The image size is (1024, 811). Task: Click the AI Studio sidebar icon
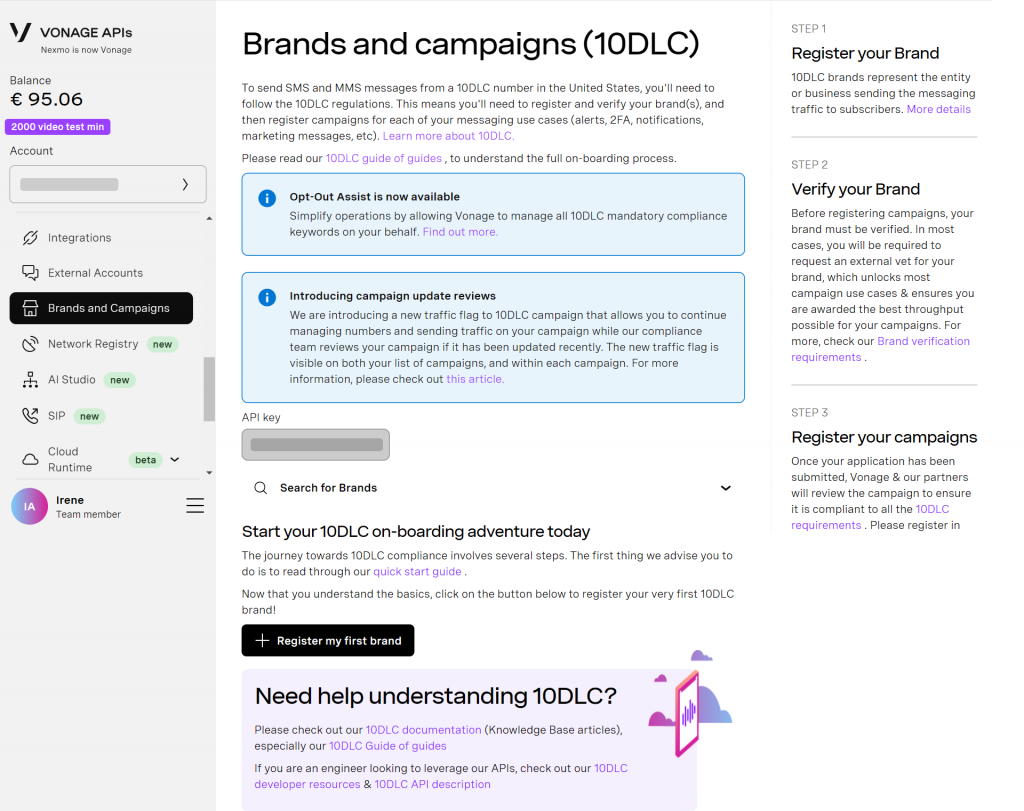[30, 380]
